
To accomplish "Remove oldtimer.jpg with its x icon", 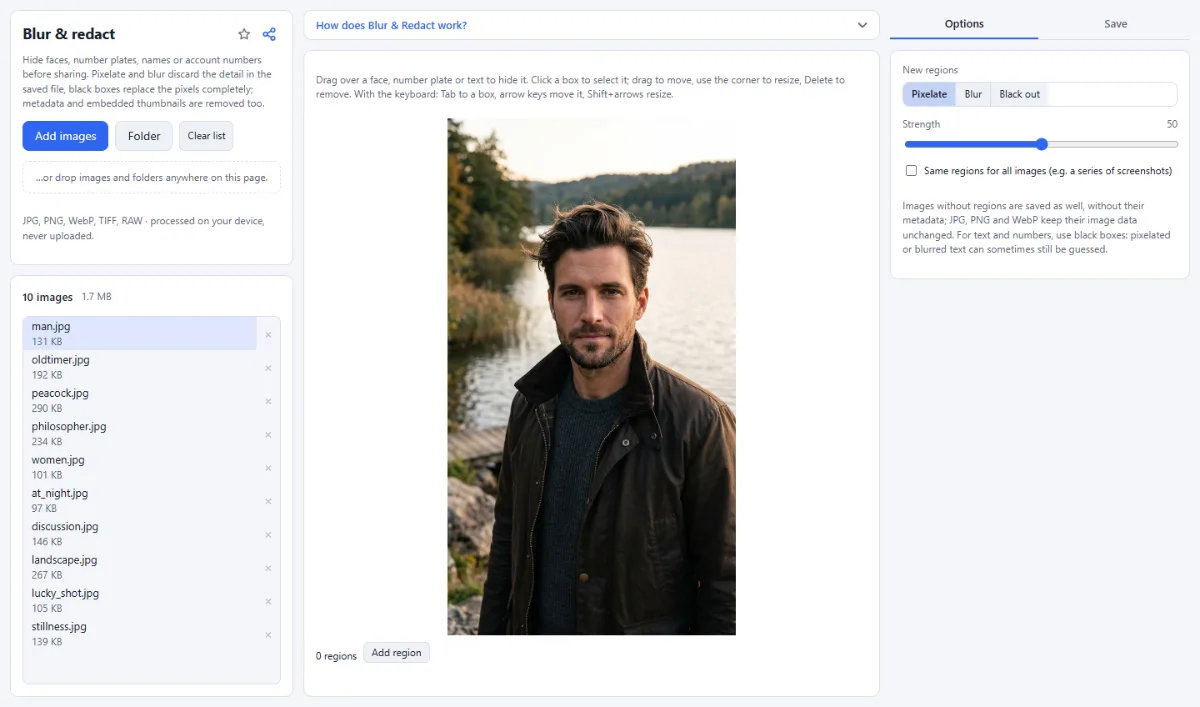I will pyautogui.click(x=268, y=368).
